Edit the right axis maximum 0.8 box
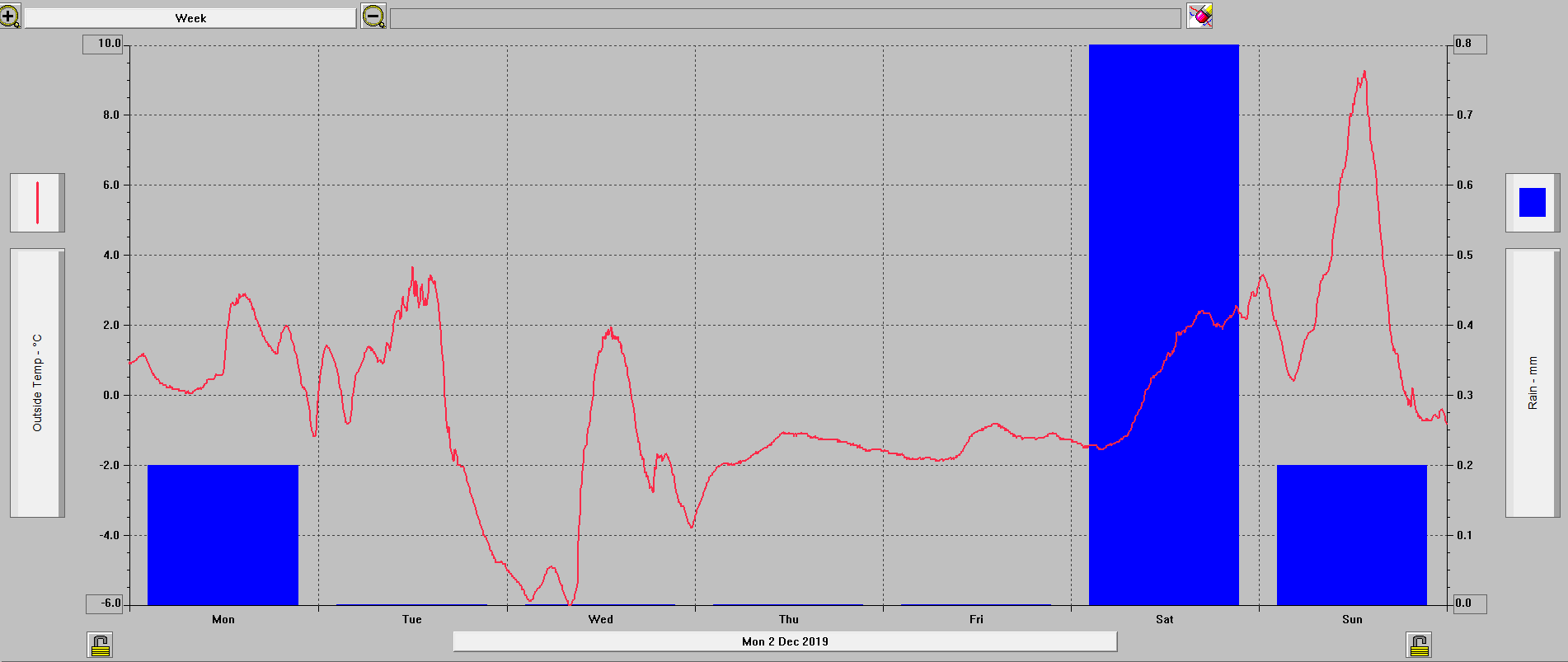 (x=1469, y=44)
